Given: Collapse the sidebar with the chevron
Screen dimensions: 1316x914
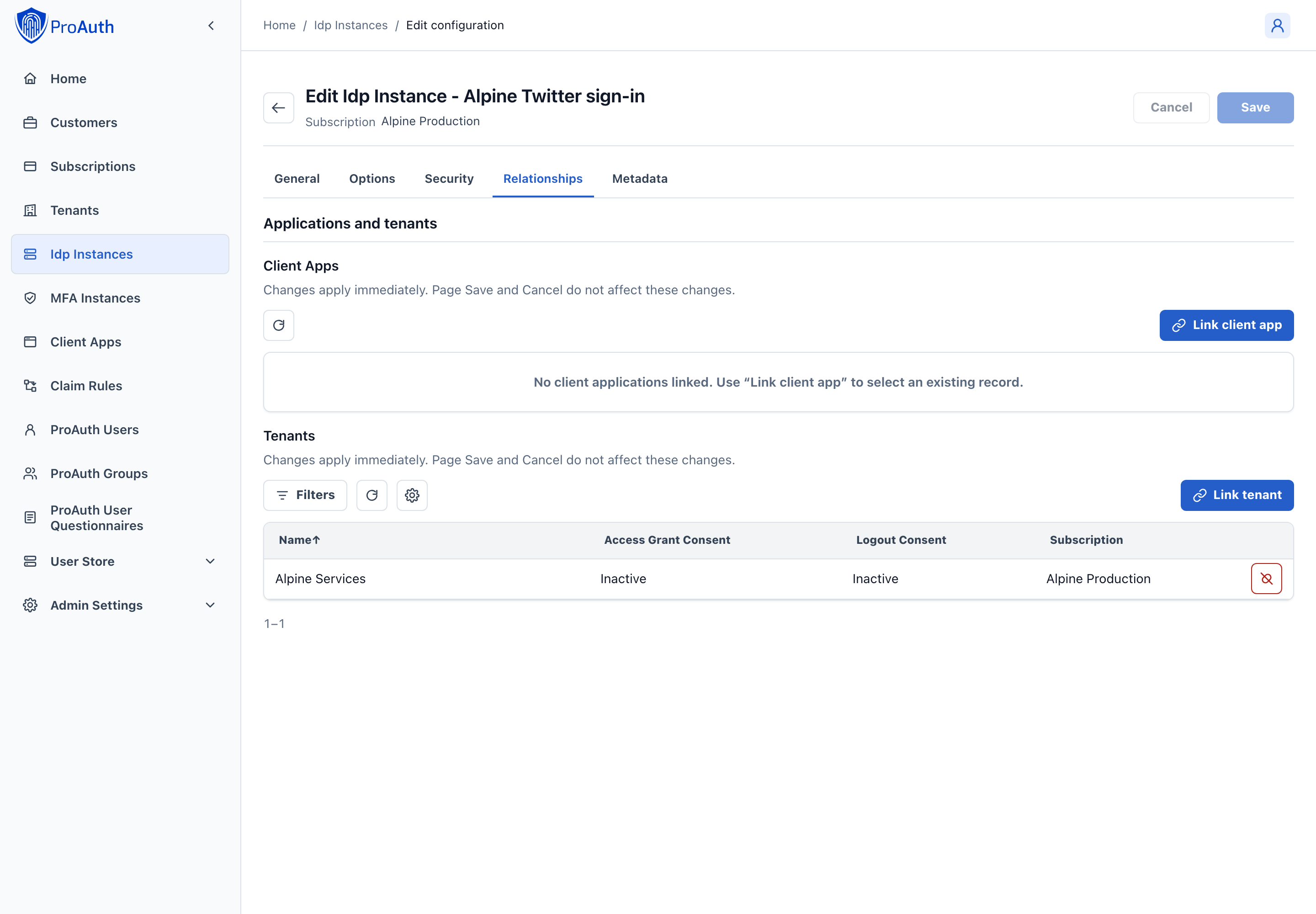Looking at the screenshot, I should click(211, 26).
